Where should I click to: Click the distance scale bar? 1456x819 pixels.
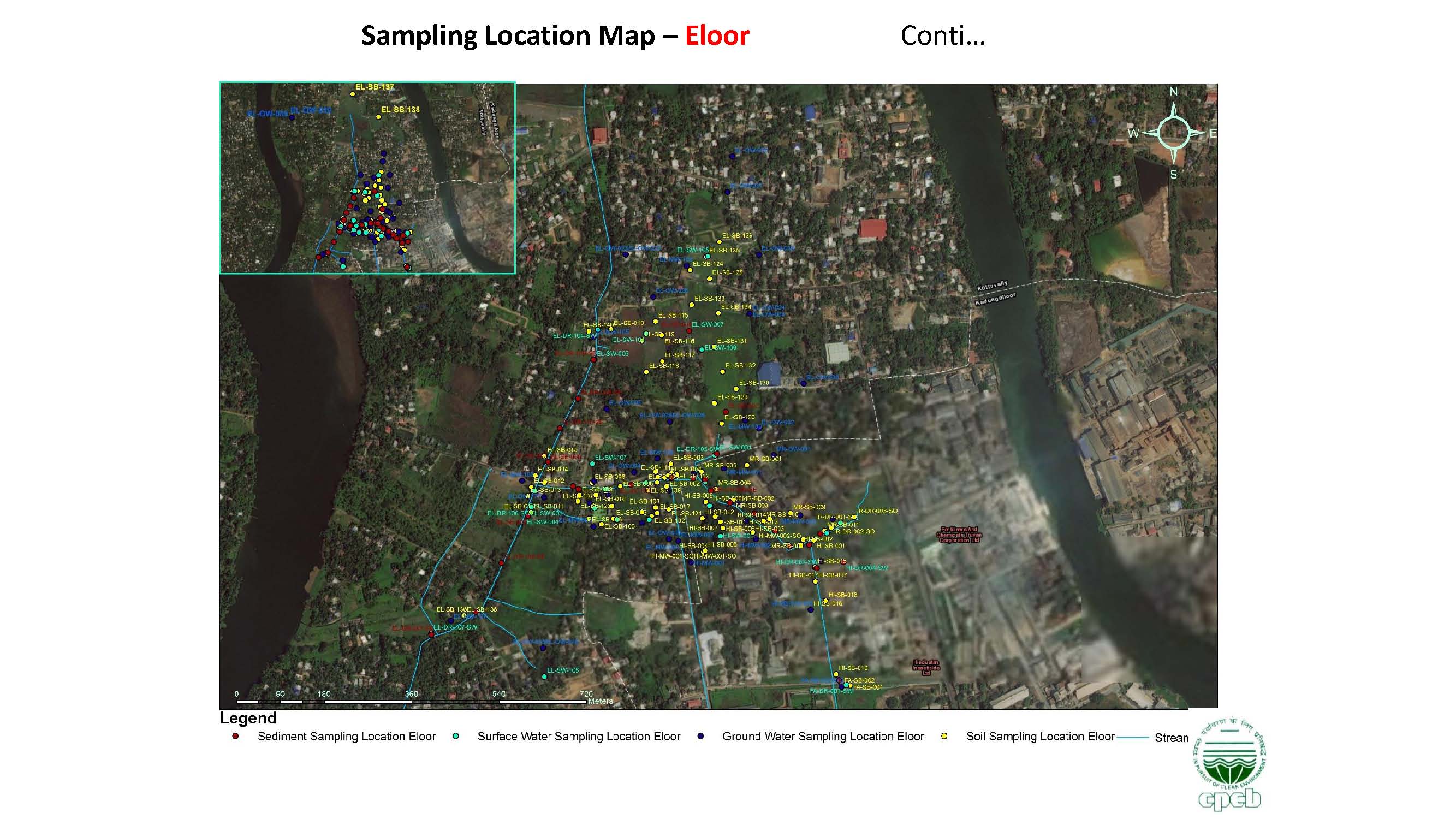tap(412, 702)
